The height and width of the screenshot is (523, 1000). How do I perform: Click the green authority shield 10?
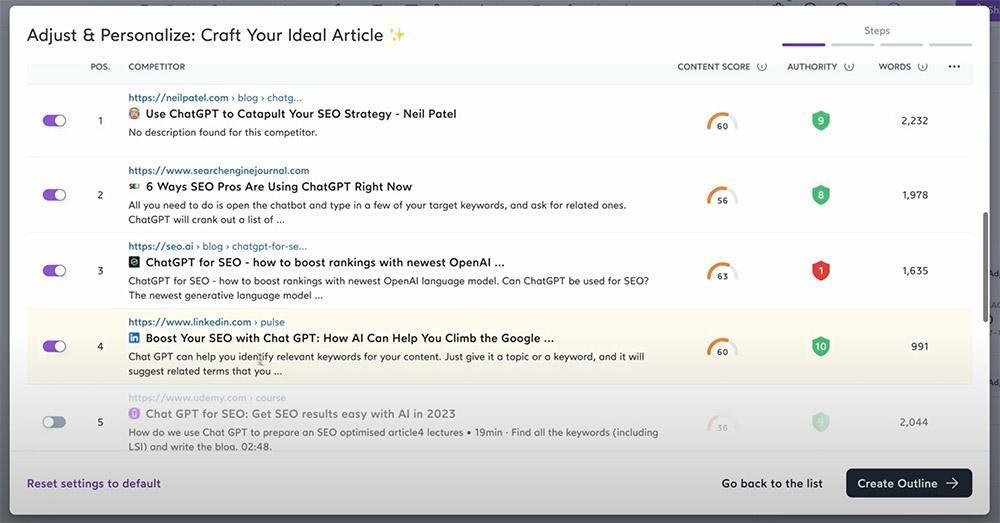[x=821, y=346]
